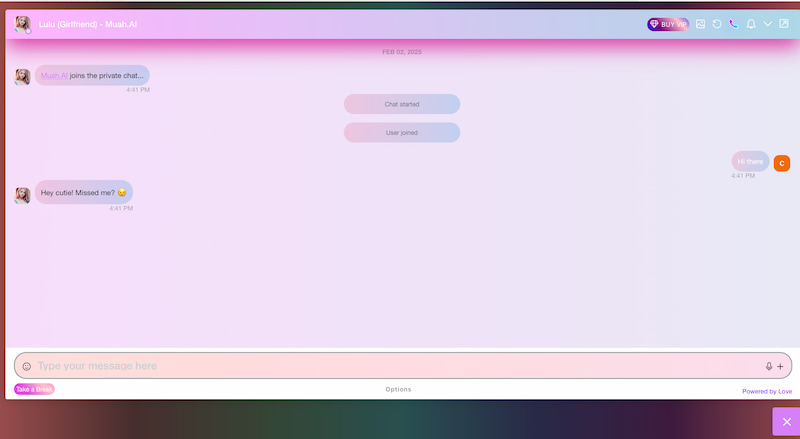Click the BUY VIP button
This screenshot has width=800, height=439.
point(668,24)
